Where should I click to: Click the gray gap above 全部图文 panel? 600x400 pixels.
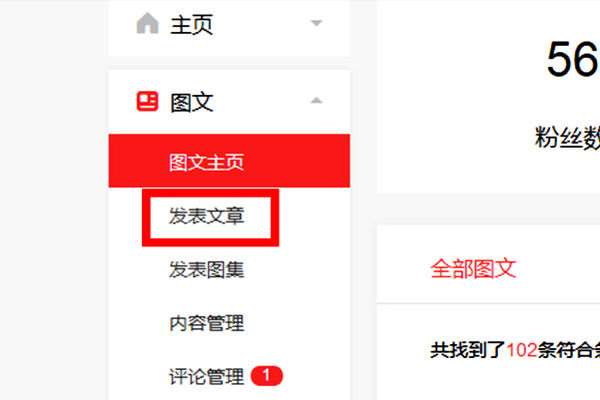pos(488,209)
